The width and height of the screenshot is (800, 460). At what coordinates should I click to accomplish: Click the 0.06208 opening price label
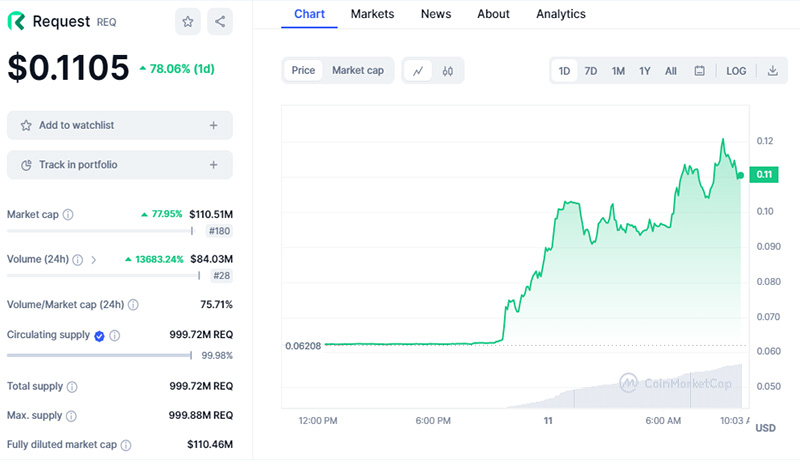[303, 346]
